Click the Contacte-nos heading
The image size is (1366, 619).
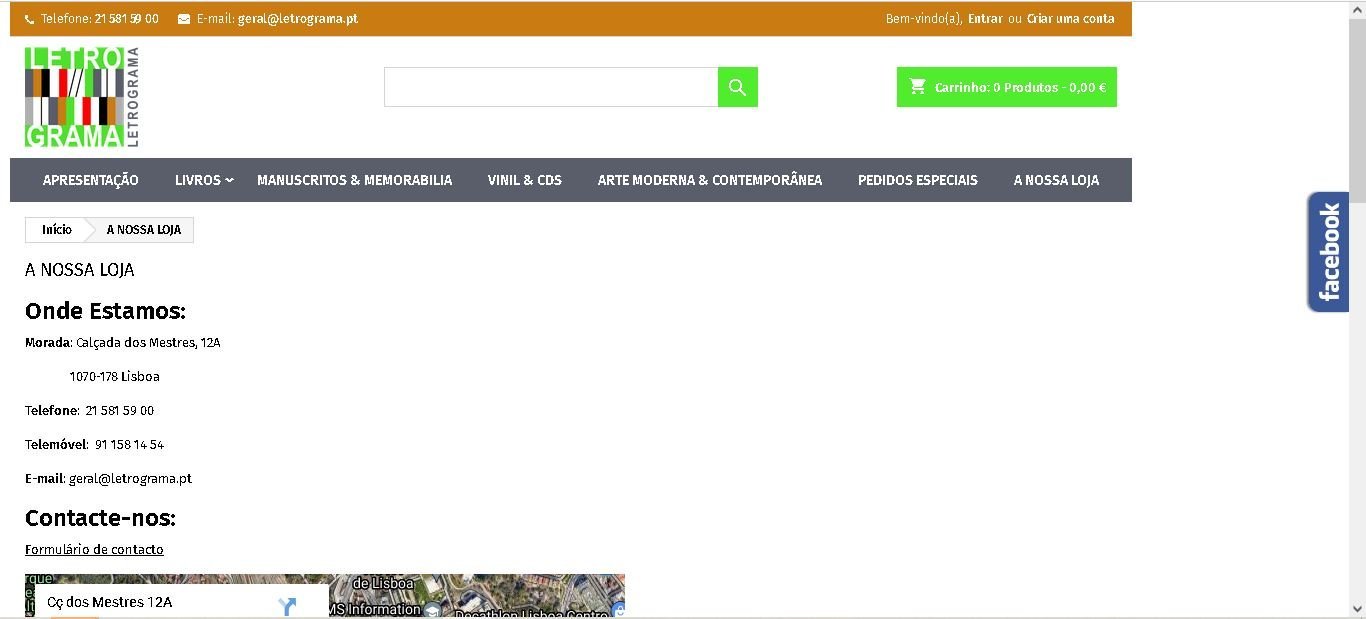click(x=100, y=518)
